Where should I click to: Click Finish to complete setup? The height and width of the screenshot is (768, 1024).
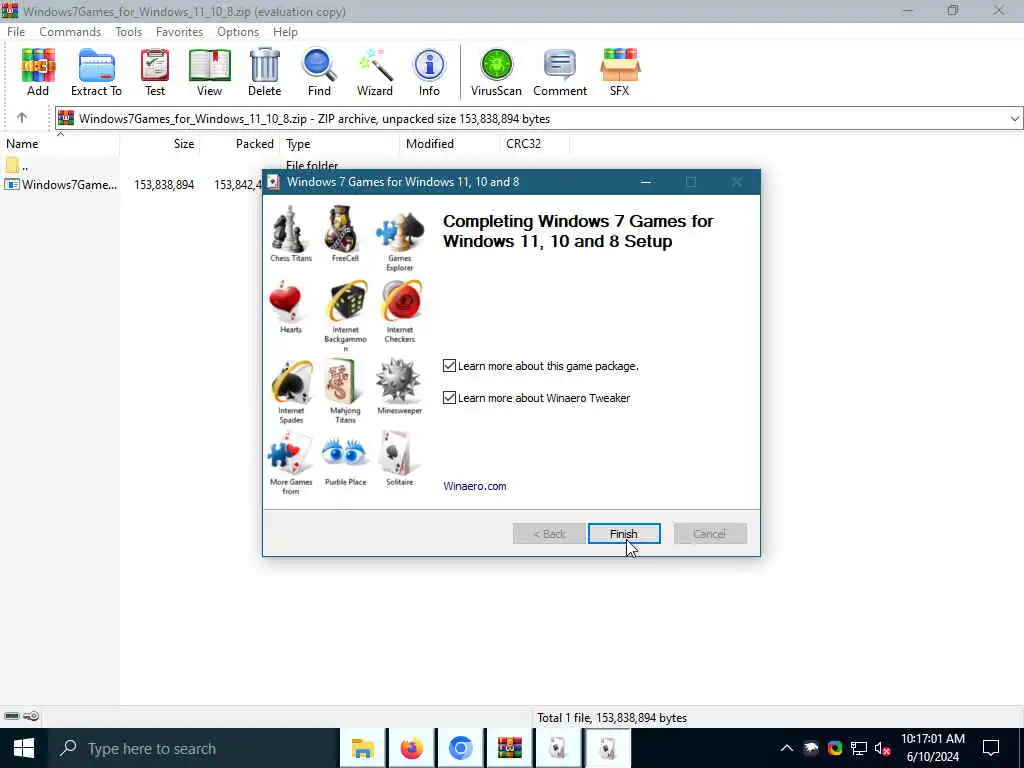click(624, 534)
